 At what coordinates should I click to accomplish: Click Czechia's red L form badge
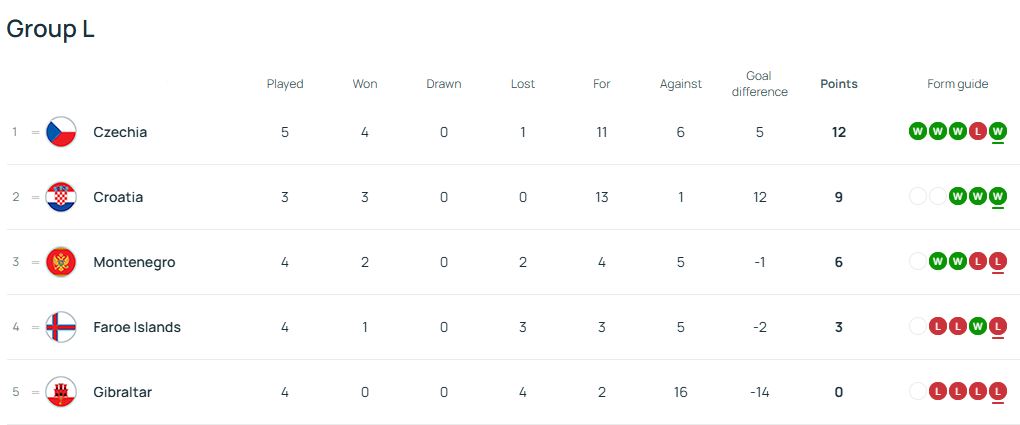[x=977, y=131]
